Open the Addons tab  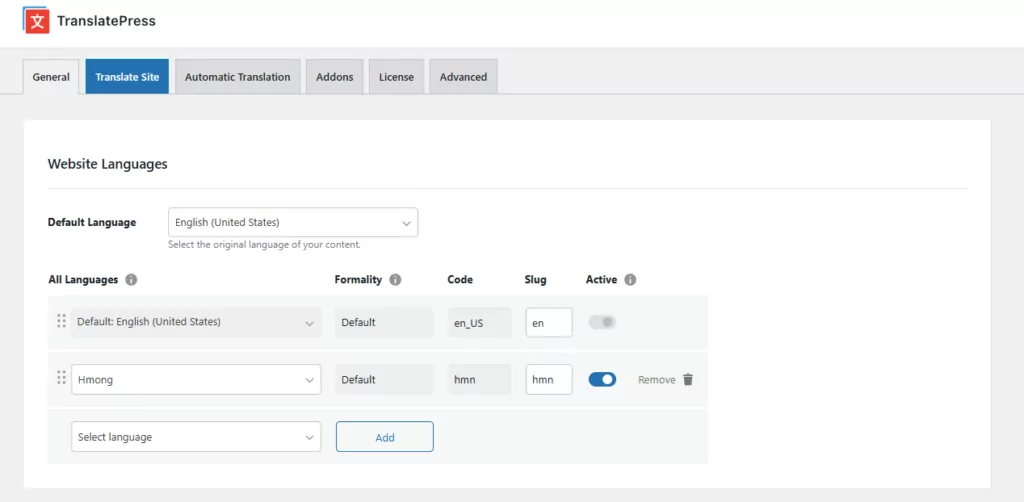click(334, 76)
